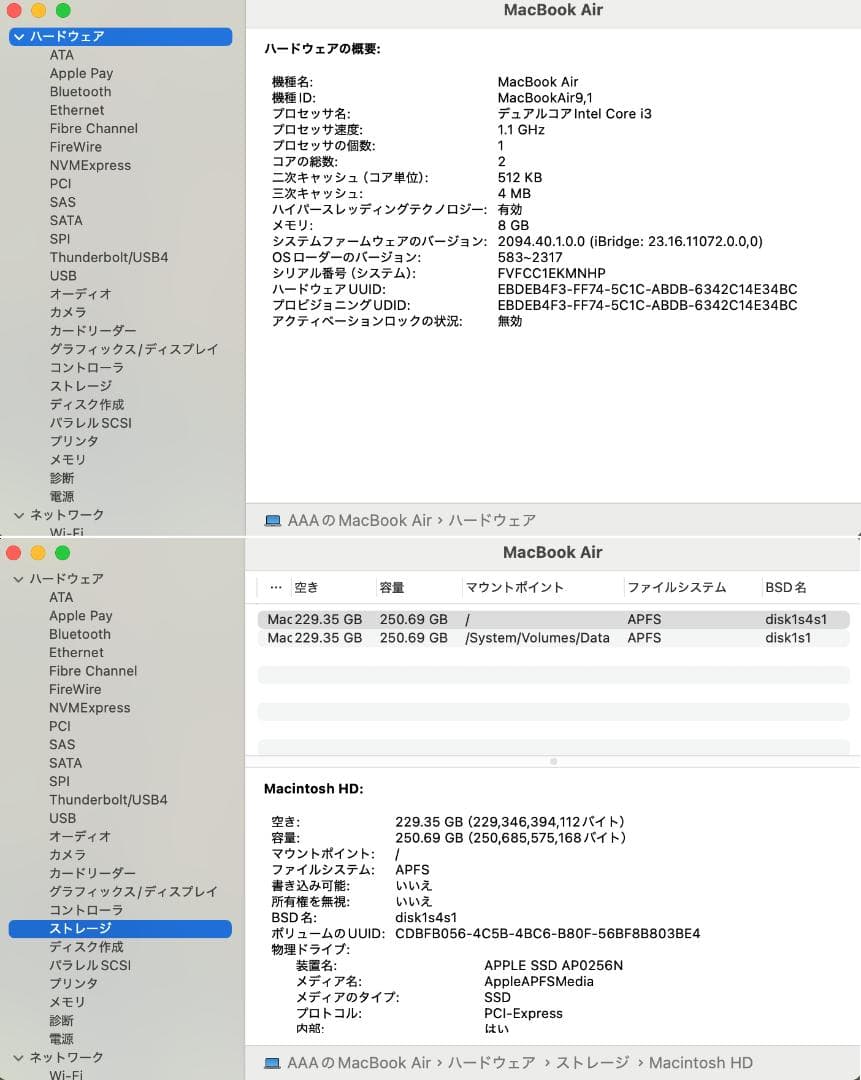Collapse the ハードウェア section in the top sidebar
The image size is (861, 1080).
pyautogui.click(x=18, y=36)
